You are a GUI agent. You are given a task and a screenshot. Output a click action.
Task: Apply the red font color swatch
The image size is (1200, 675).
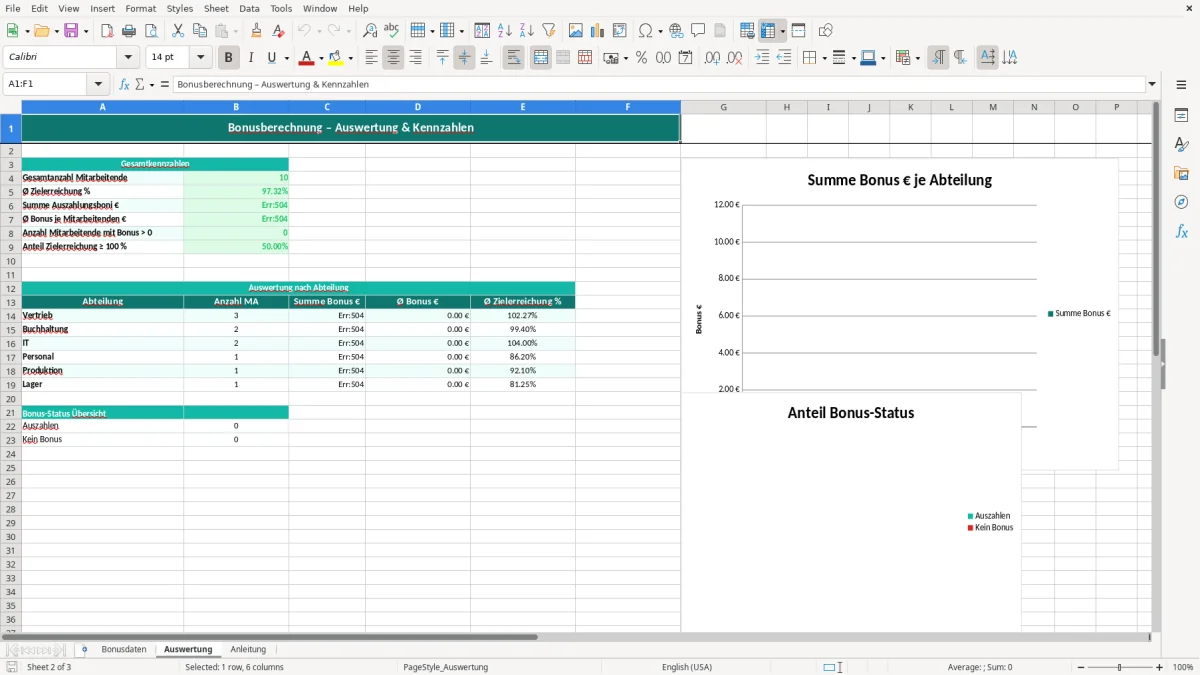pos(307,58)
